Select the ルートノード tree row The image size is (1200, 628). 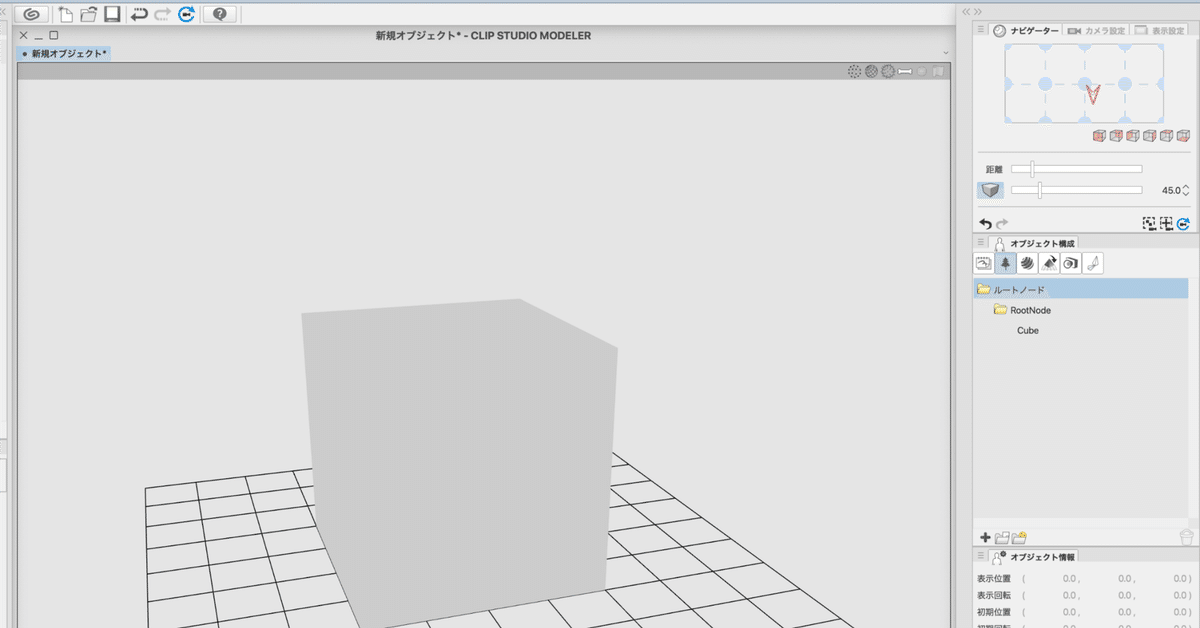point(1081,289)
